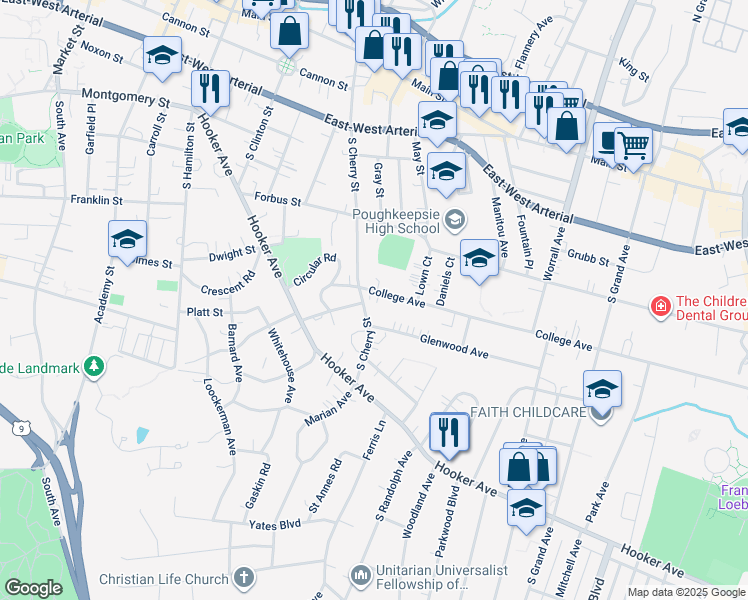Select the shopping cart marker on Main St
Viewport: 748px width, 600px height.
click(x=633, y=148)
